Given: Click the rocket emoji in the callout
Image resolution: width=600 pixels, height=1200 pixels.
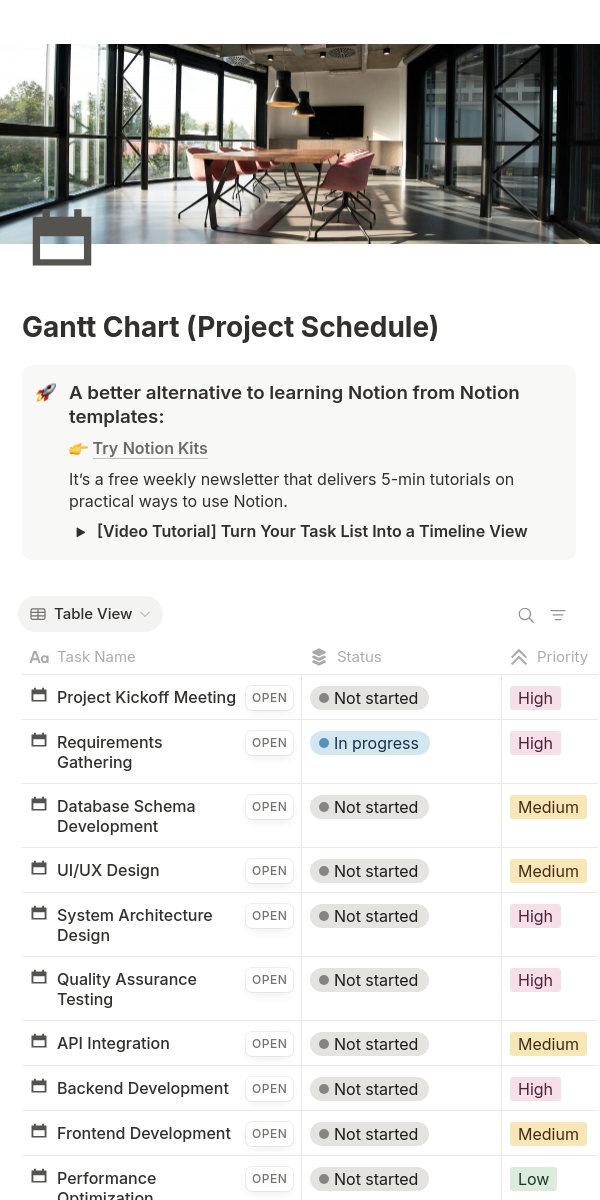Looking at the screenshot, I should tap(46, 393).
